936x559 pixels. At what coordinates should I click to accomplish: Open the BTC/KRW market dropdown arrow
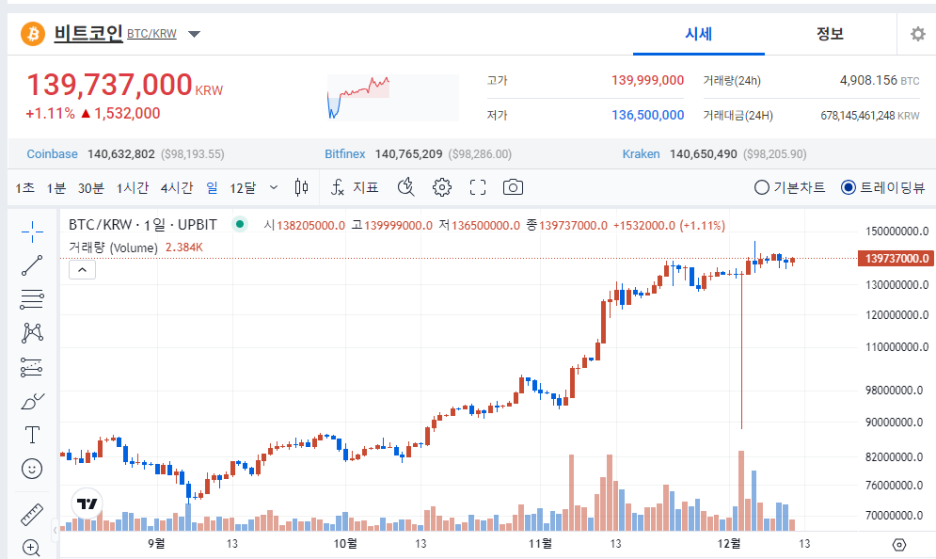[194, 34]
